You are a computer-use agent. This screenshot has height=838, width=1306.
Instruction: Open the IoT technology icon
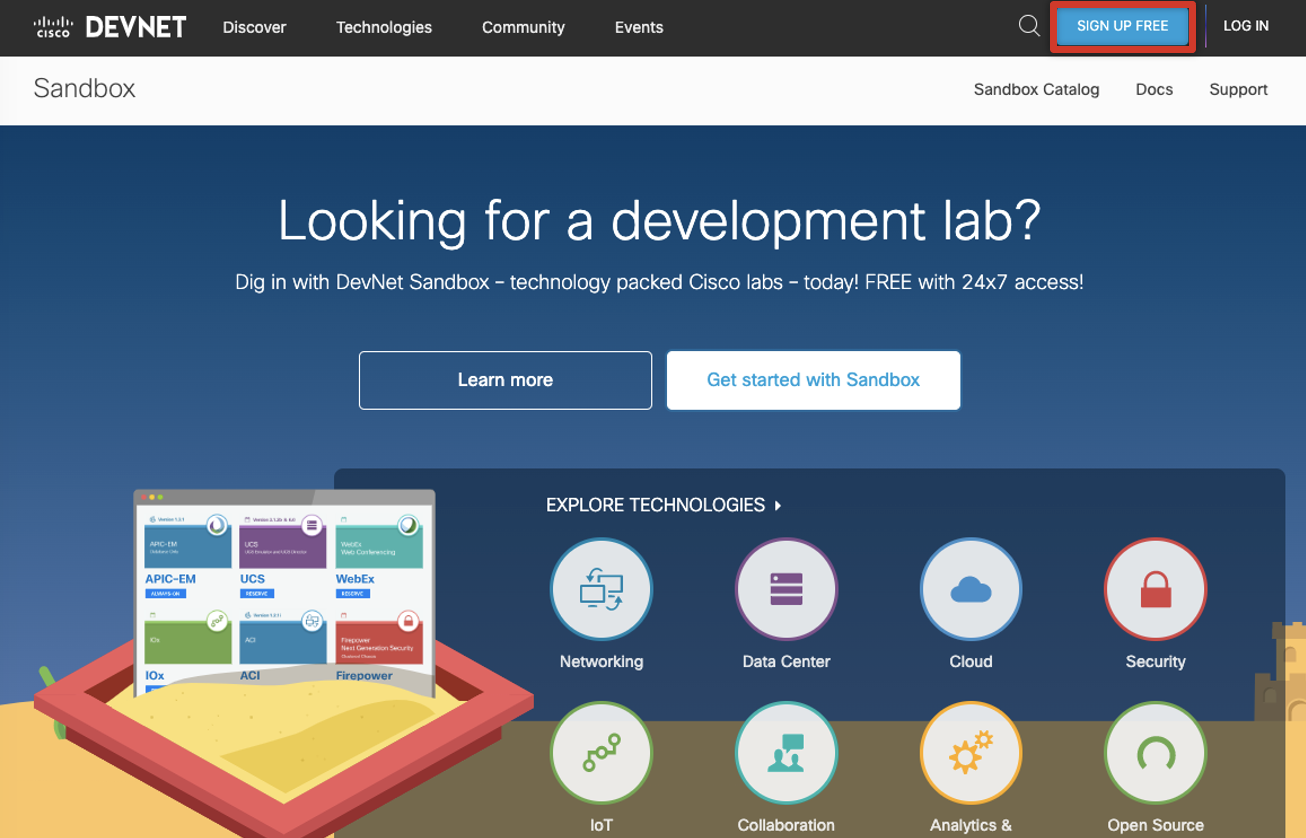[x=601, y=753]
